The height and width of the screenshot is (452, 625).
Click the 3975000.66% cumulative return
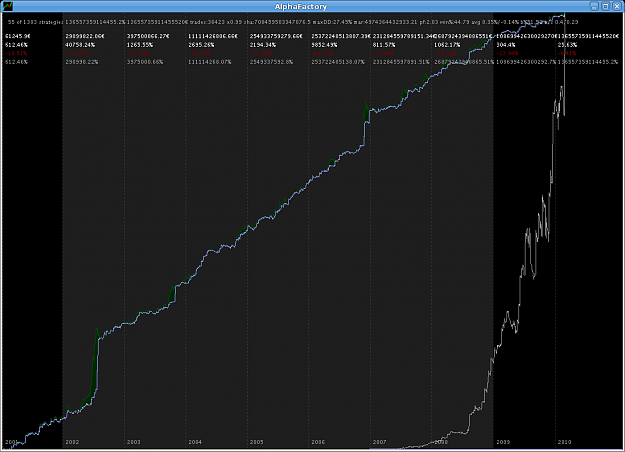coord(145,62)
